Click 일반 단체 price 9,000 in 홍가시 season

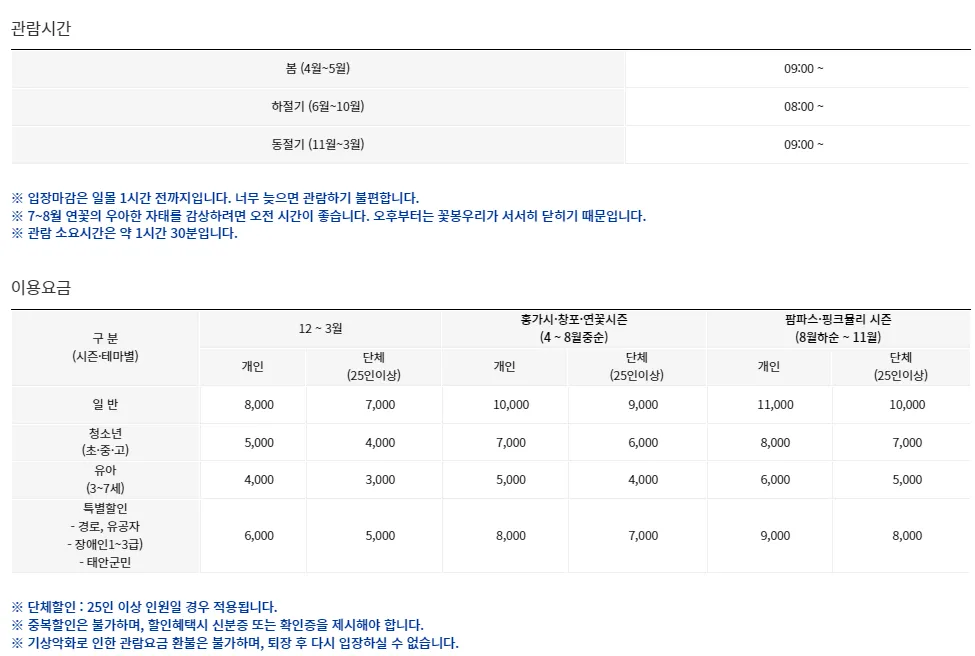point(643,405)
